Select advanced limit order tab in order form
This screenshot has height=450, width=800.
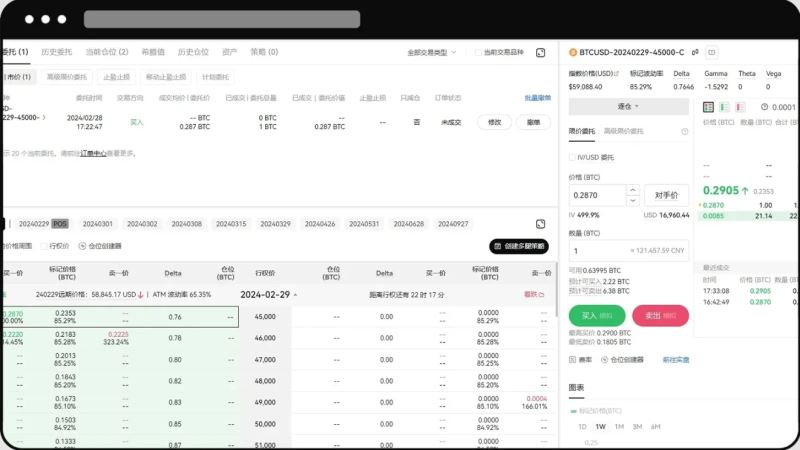623,132
